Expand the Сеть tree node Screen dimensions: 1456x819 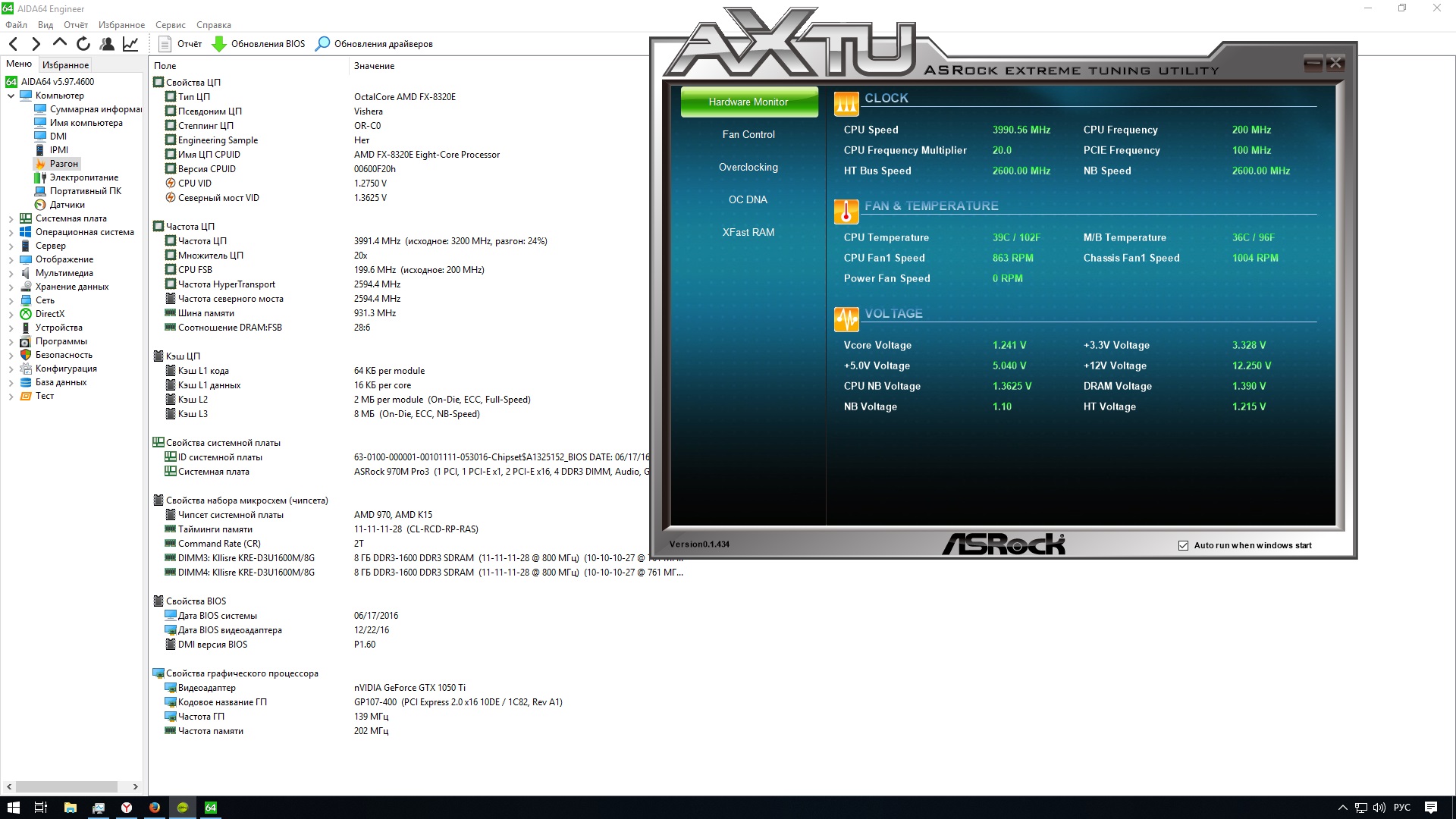[11, 300]
